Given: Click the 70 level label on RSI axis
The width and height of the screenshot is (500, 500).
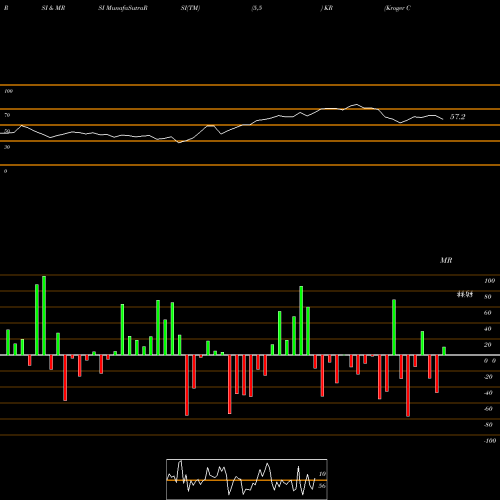Looking at the screenshot, I should click(7, 115).
